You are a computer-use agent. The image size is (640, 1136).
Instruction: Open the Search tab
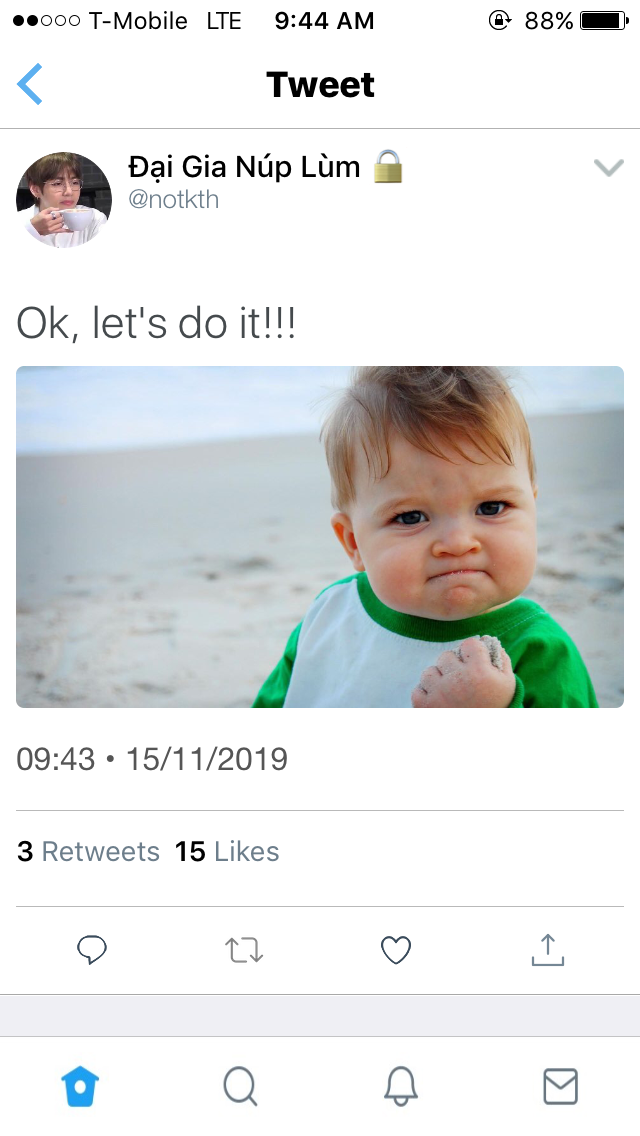pyautogui.click(x=240, y=1085)
